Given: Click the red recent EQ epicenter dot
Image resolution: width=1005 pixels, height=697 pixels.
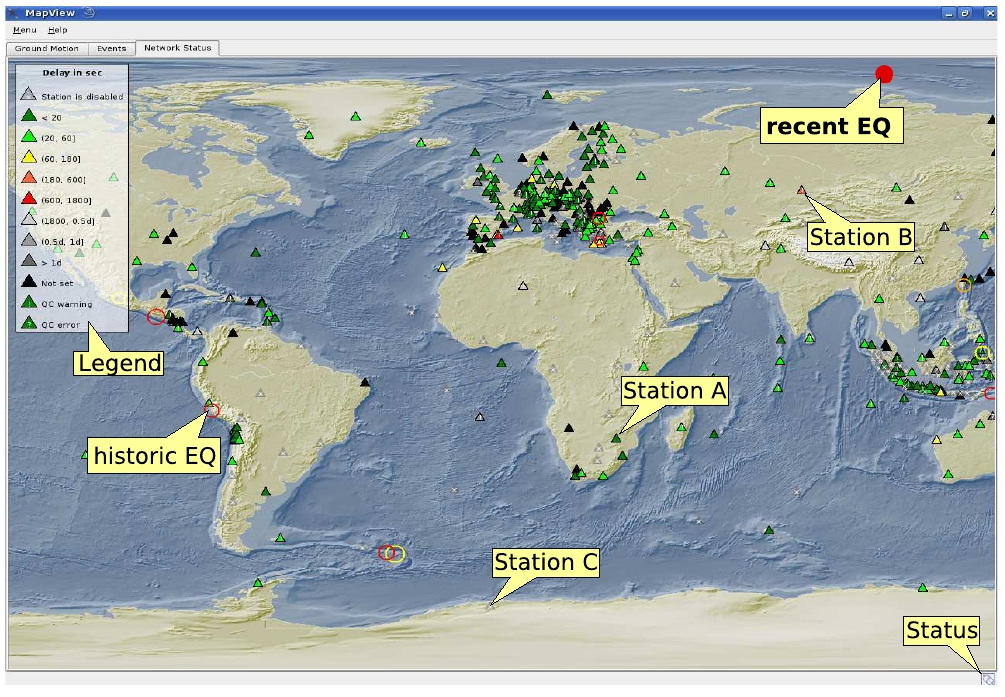Looking at the screenshot, I should pyautogui.click(x=884, y=73).
